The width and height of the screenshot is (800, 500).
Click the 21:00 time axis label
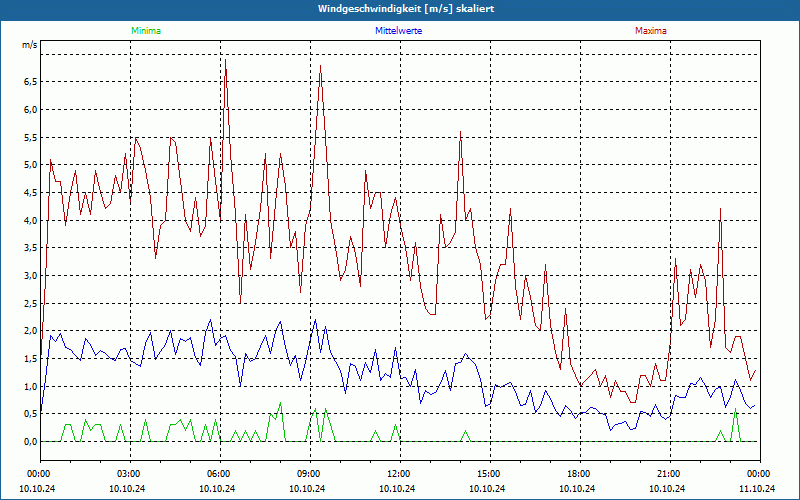point(670,474)
